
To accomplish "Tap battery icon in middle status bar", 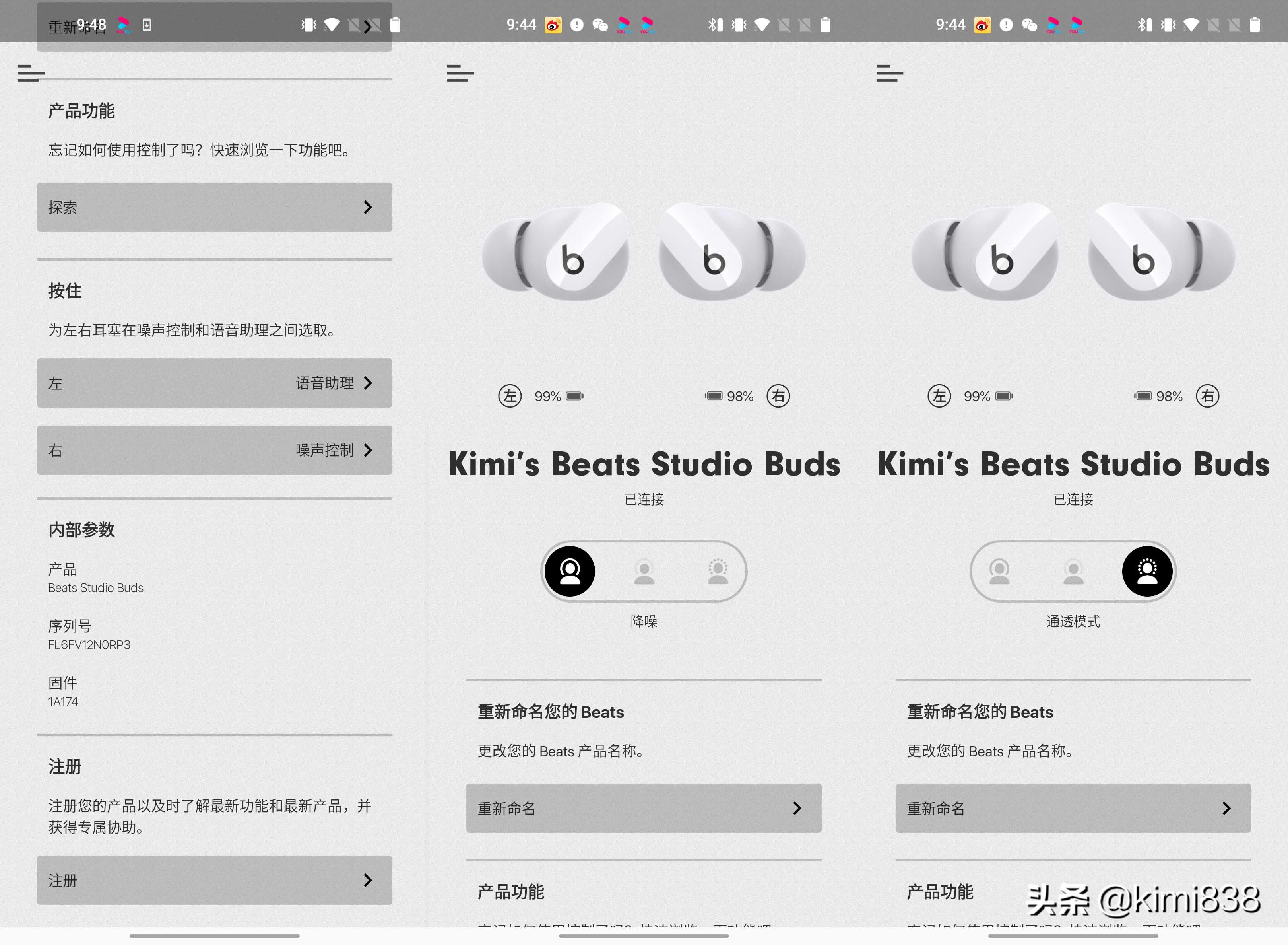I will [x=825, y=25].
